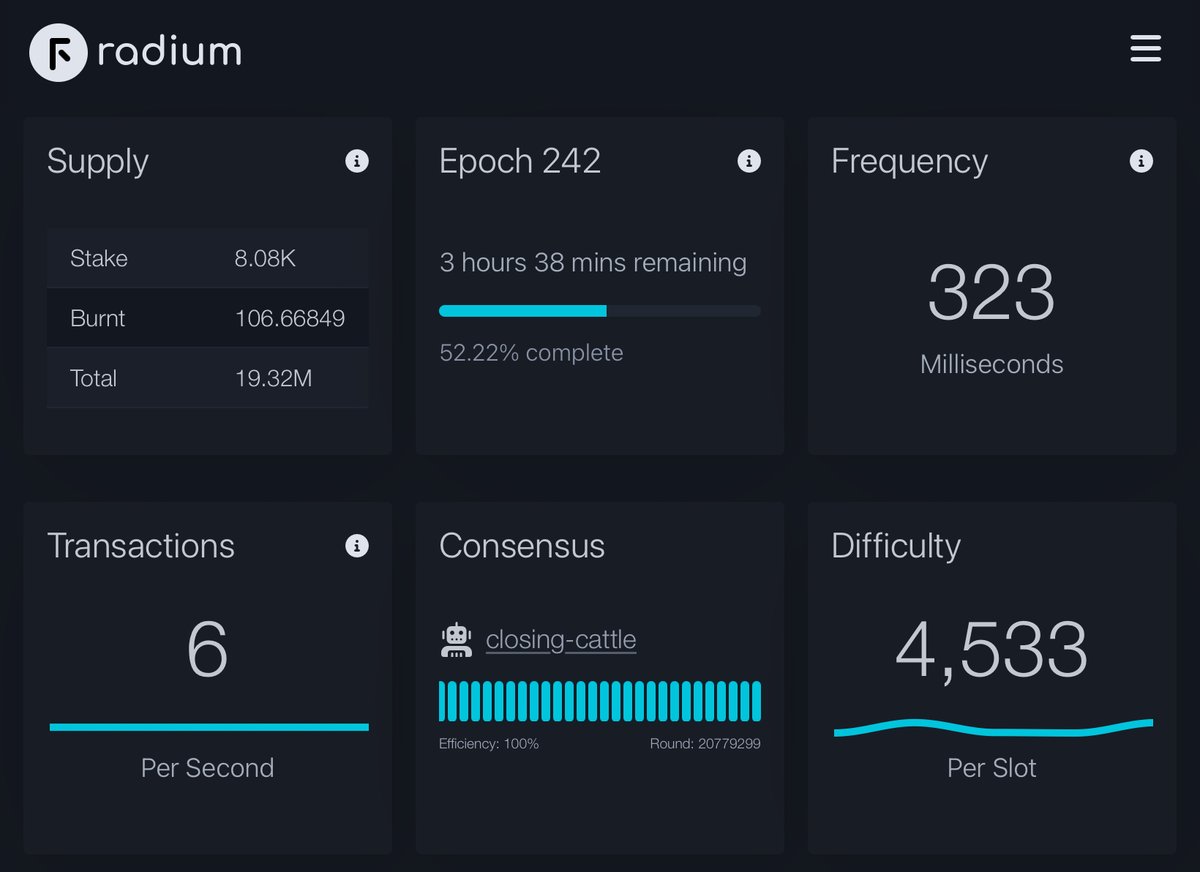Click the Per Slot label
The height and width of the screenshot is (872, 1200).
[x=992, y=768]
